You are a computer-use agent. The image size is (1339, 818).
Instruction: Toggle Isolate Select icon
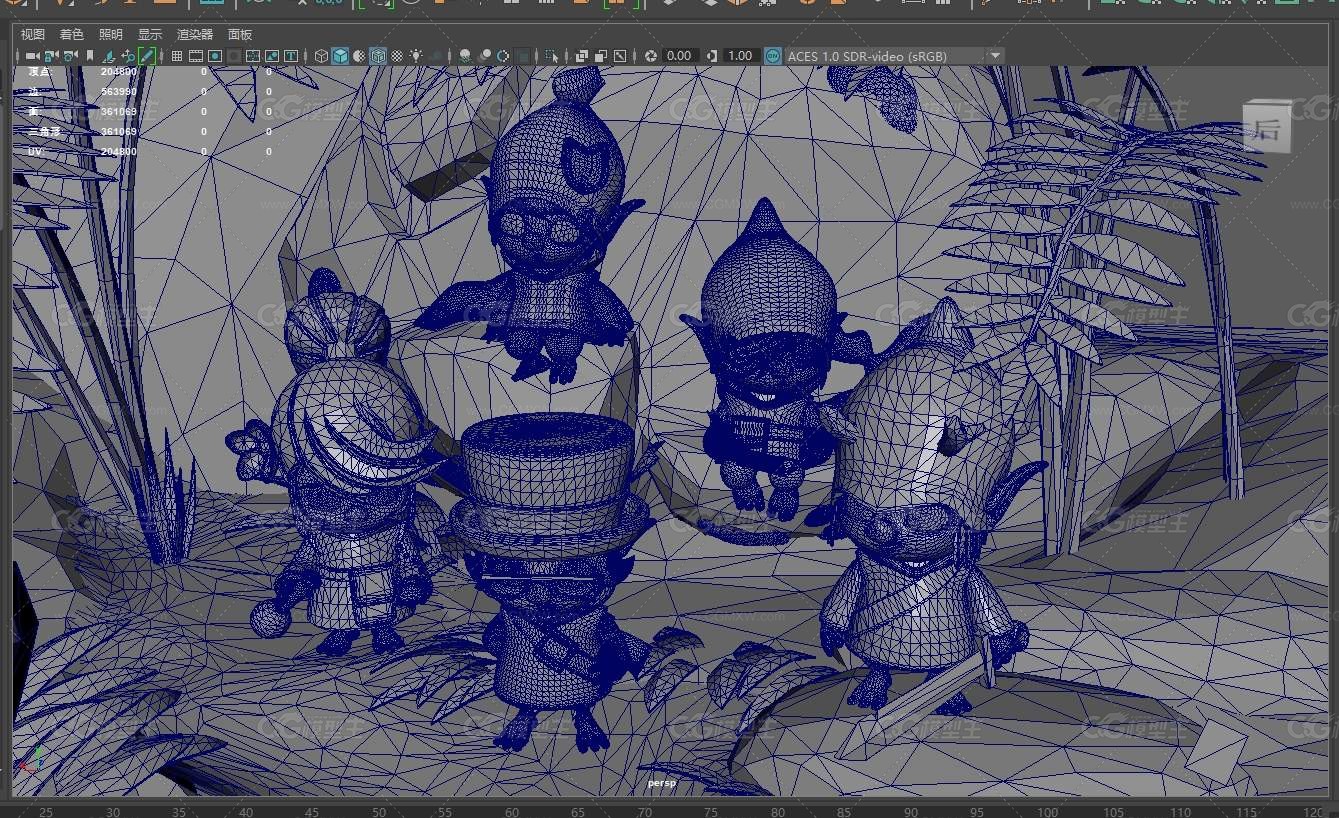coord(551,56)
